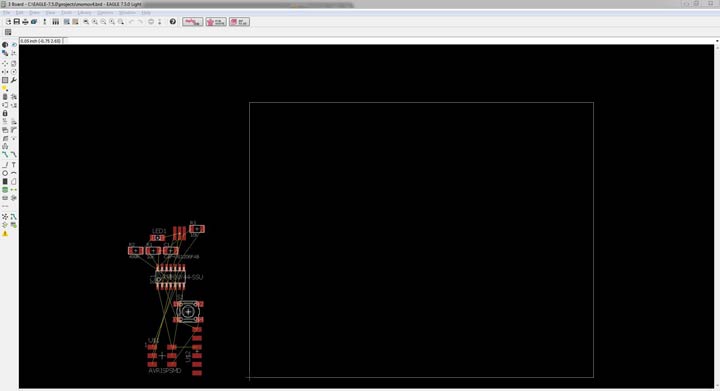
Task: Activate the Zoom Select tool
Action: pyautogui.click(x=121, y=22)
